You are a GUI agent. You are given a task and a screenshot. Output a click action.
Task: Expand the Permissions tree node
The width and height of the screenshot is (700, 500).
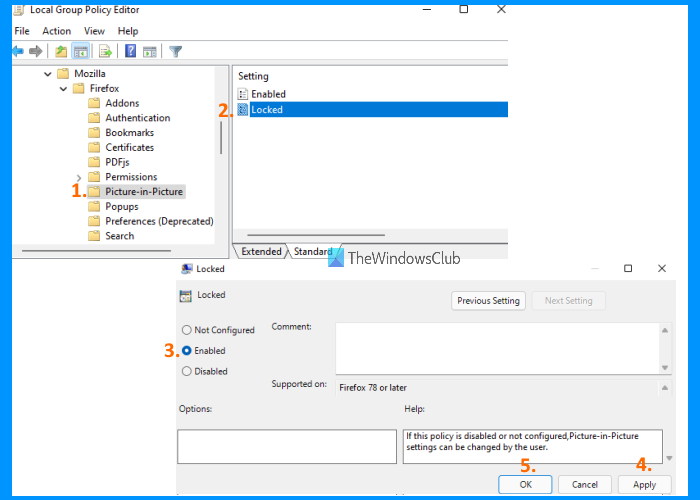(x=79, y=177)
